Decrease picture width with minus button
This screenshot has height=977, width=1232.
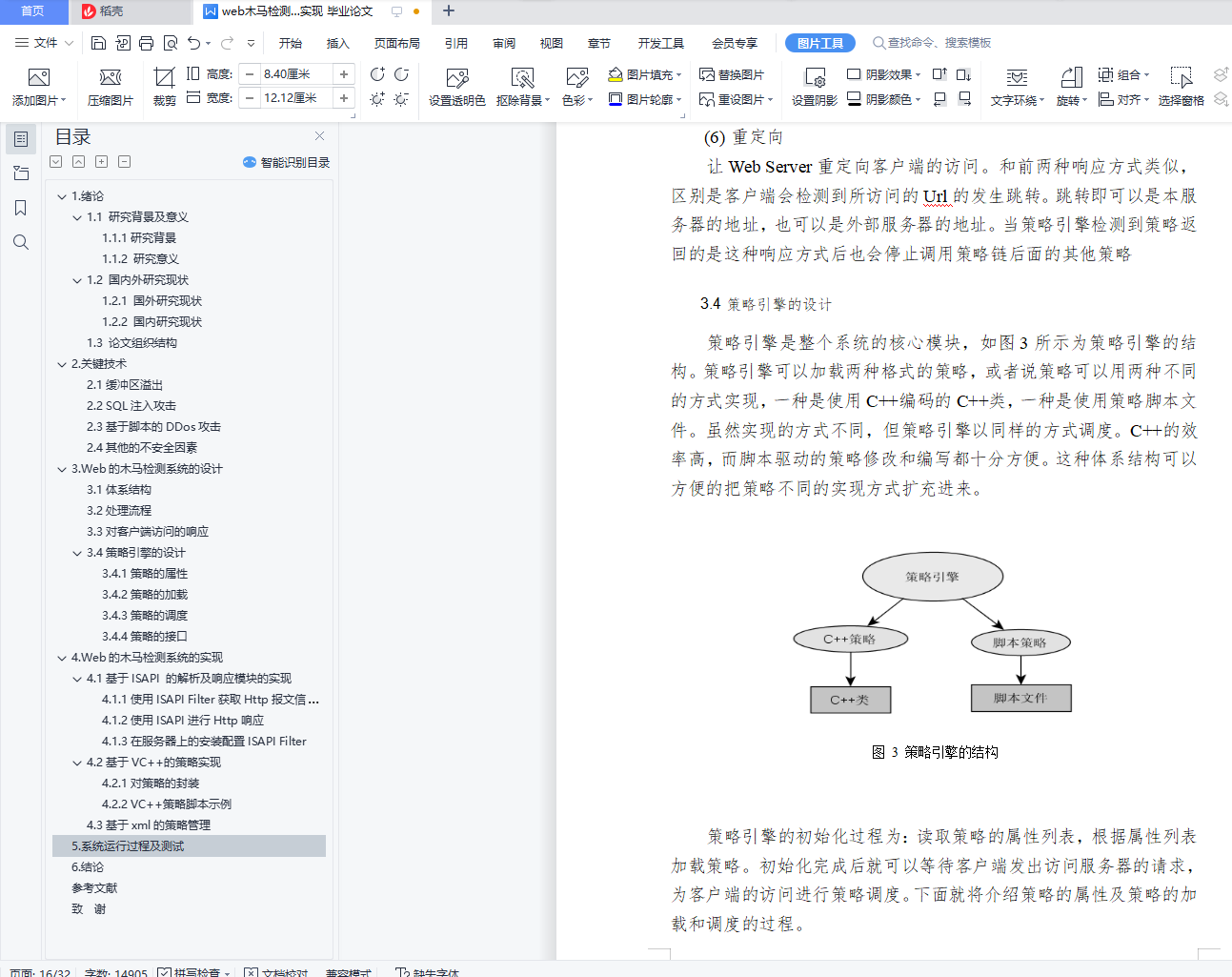pyautogui.click(x=250, y=97)
